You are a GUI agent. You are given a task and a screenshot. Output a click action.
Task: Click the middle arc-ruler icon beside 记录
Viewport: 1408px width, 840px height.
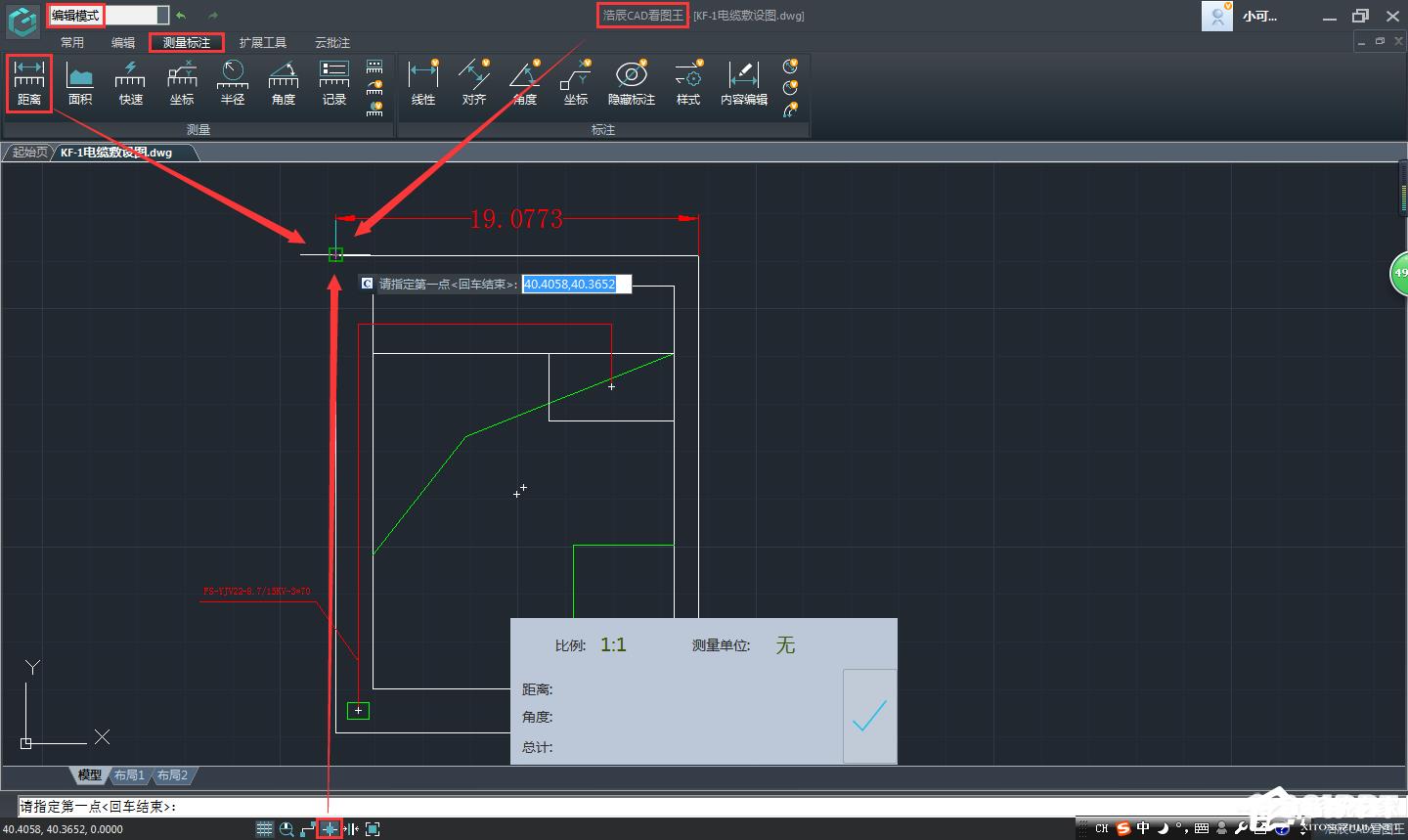click(x=374, y=88)
